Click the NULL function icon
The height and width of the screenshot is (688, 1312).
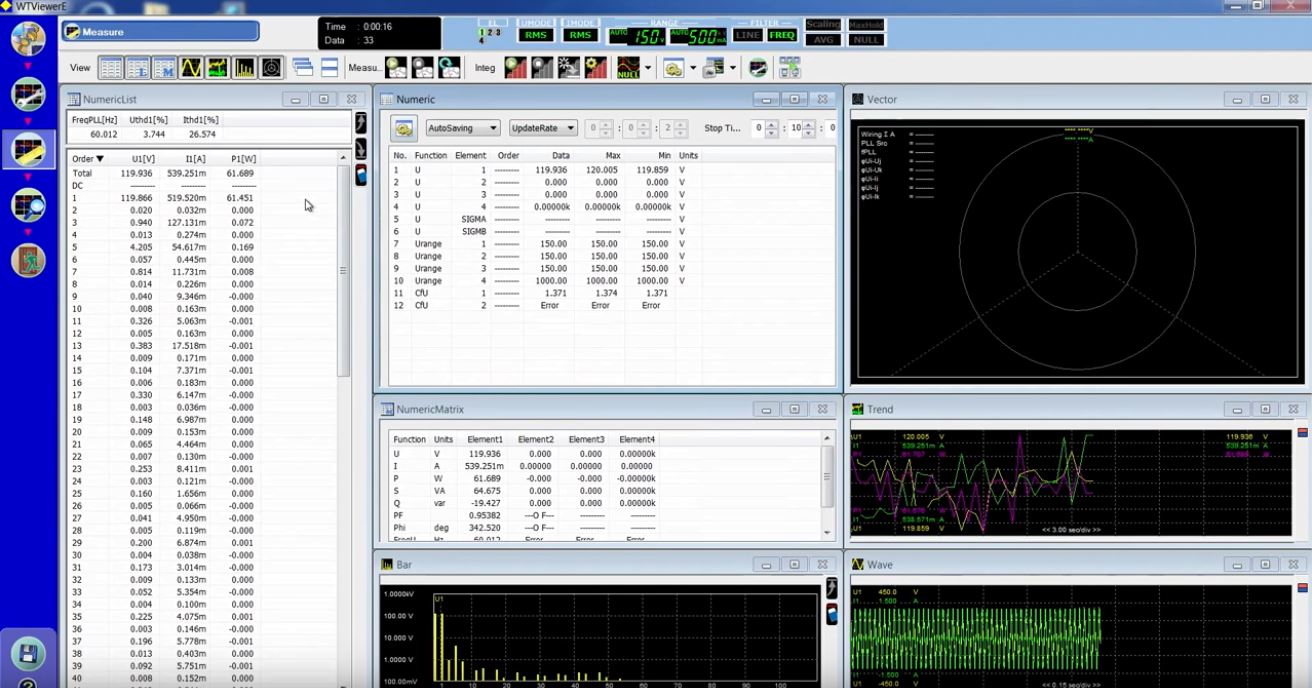(628, 68)
